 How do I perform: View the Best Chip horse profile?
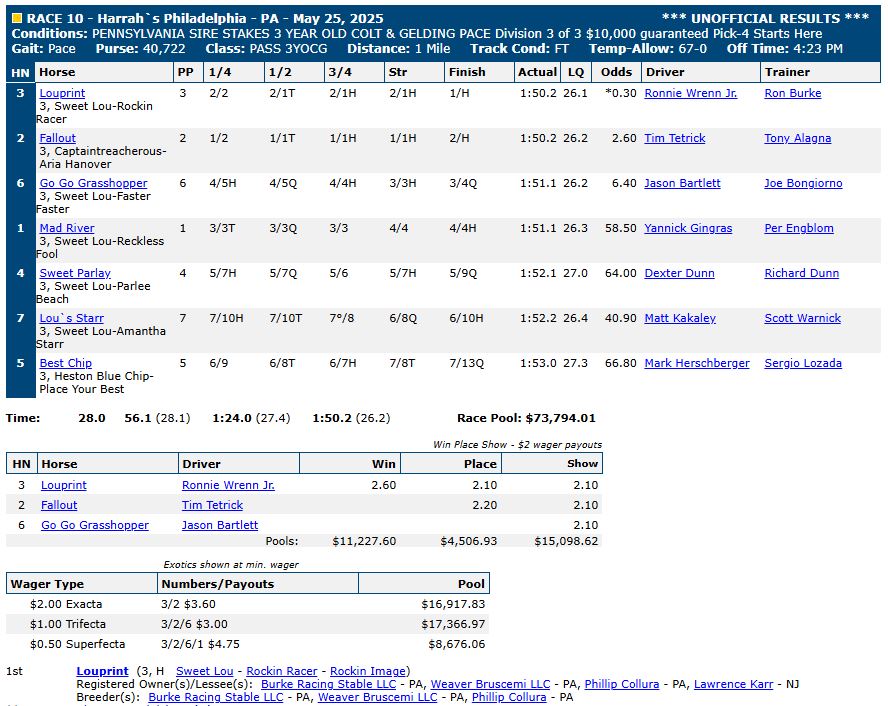tap(65, 363)
